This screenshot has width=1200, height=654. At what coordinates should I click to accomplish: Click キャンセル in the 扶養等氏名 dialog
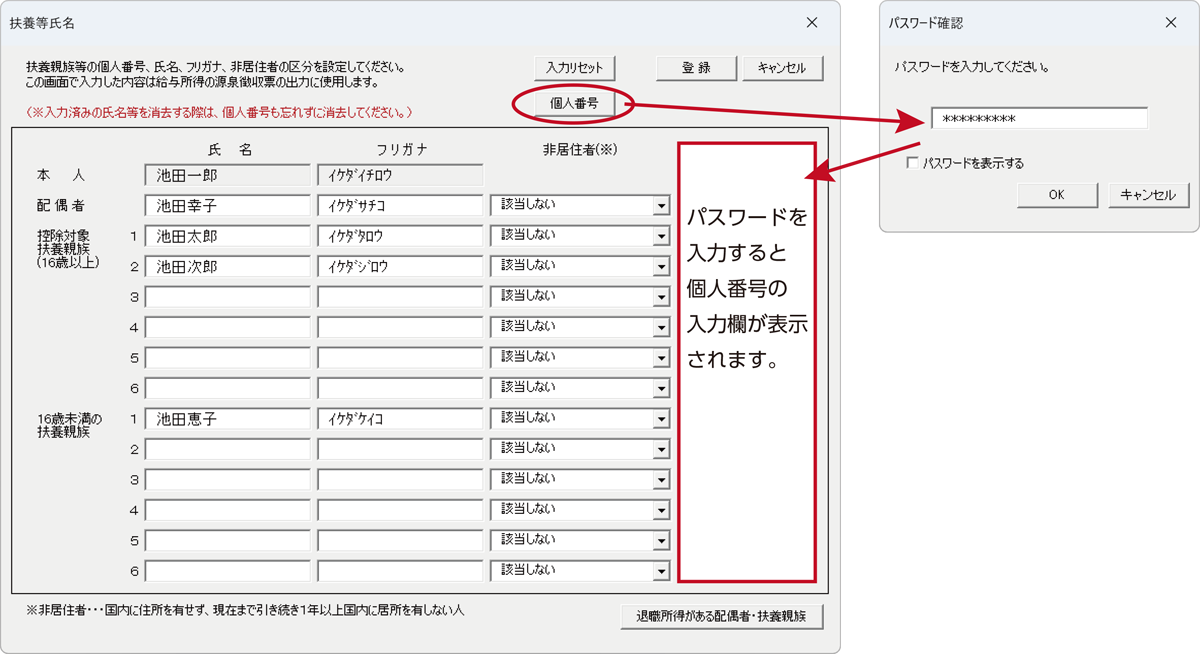(x=782, y=68)
